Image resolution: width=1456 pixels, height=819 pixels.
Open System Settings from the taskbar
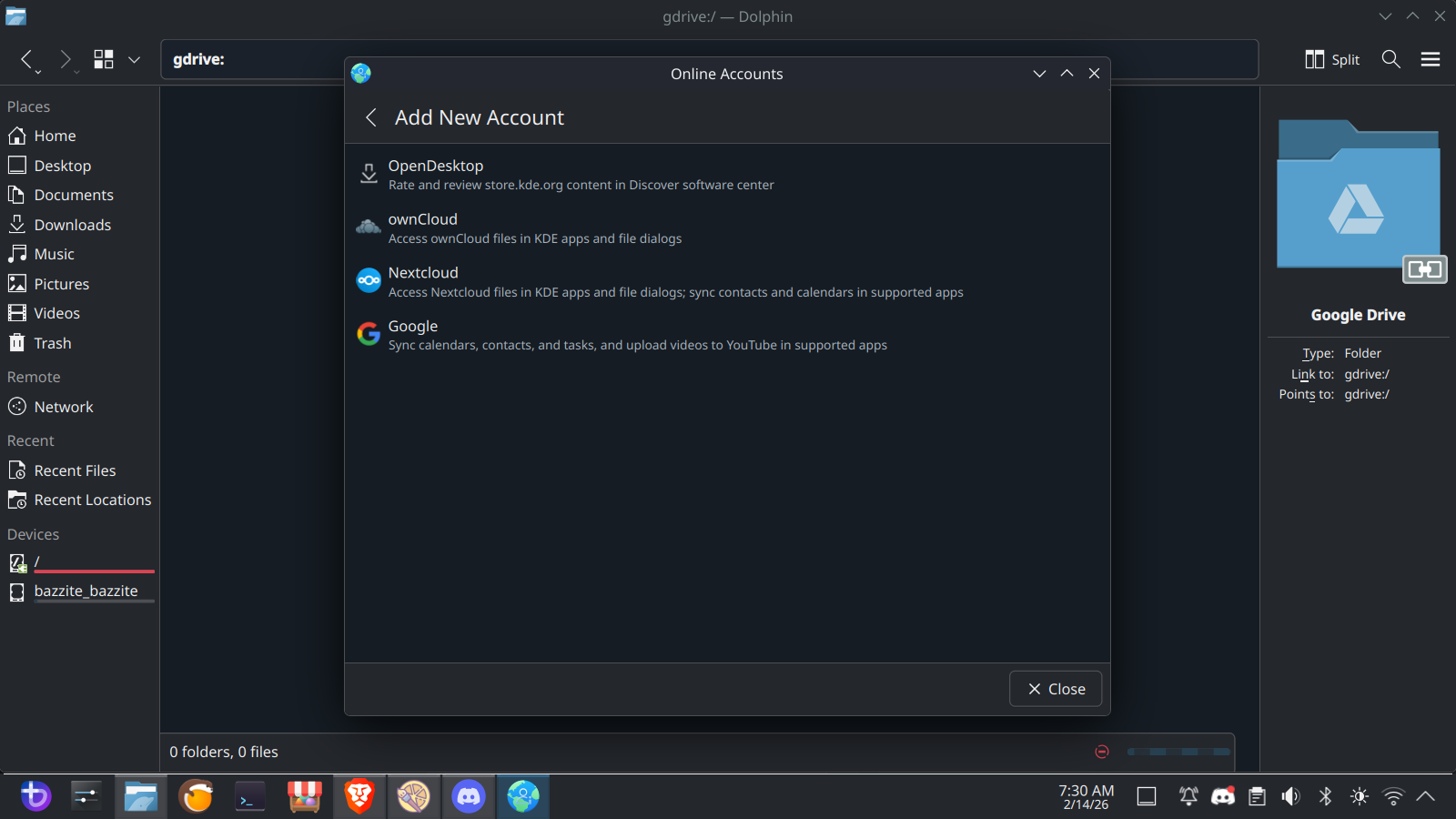[x=86, y=796]
